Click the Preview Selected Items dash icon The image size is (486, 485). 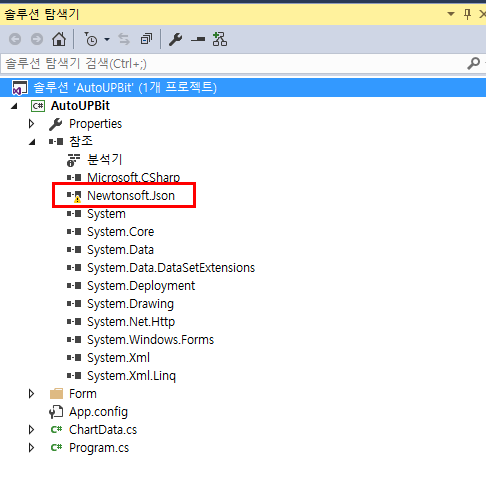coord(198,39)
